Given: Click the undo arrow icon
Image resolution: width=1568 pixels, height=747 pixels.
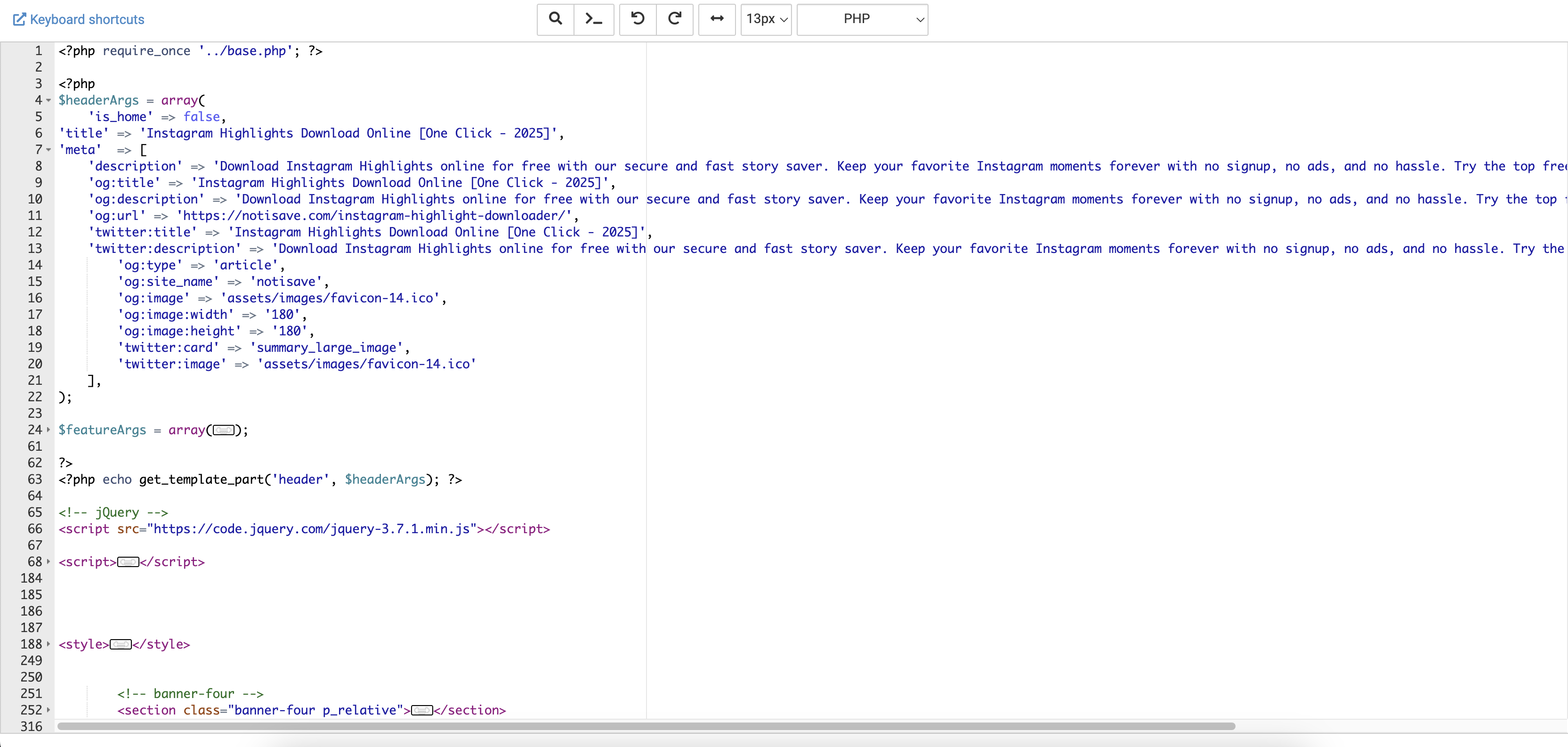Looking at the screenshot, I should [637, 19].
